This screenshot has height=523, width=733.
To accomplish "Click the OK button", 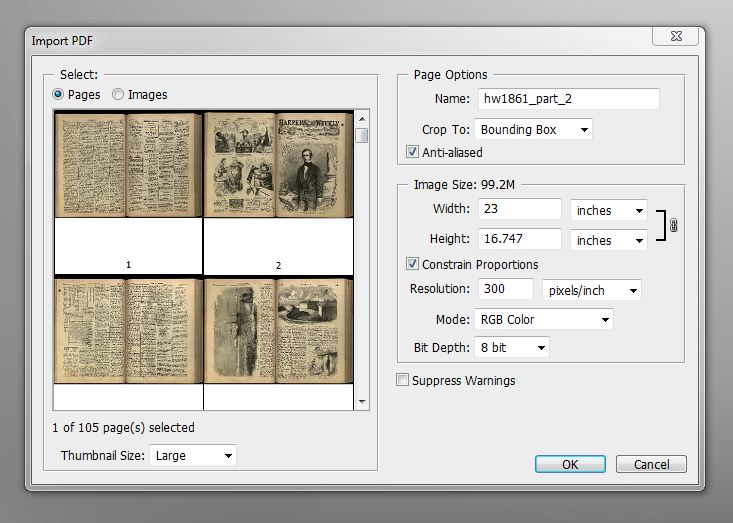I will point(570,464).
